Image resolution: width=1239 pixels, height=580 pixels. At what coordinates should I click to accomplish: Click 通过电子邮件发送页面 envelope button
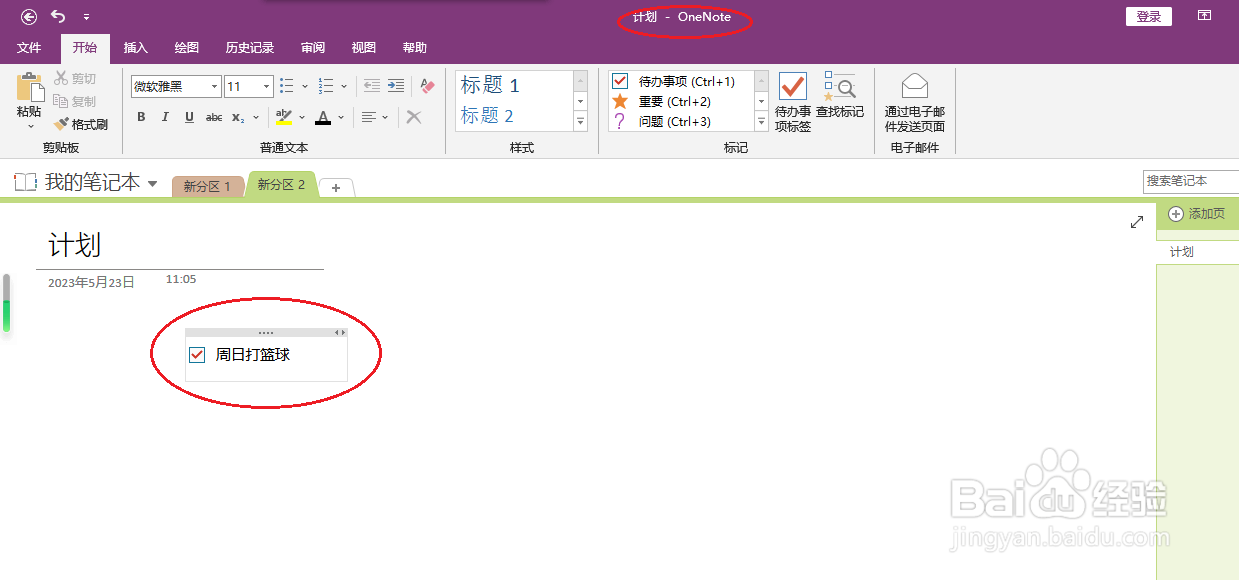coord(915,102)
